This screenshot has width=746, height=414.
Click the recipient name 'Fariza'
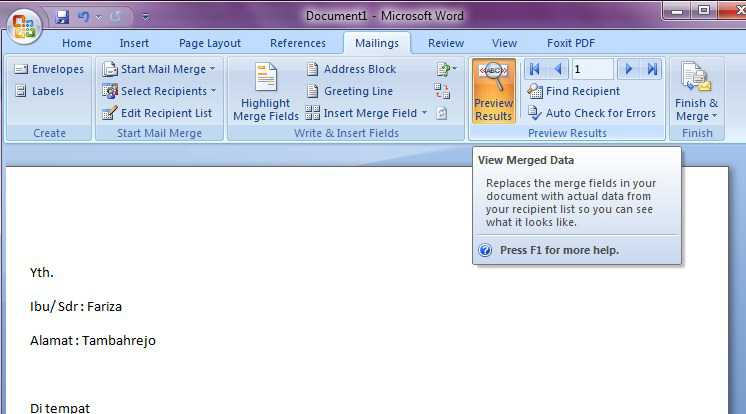click(104, 306)
